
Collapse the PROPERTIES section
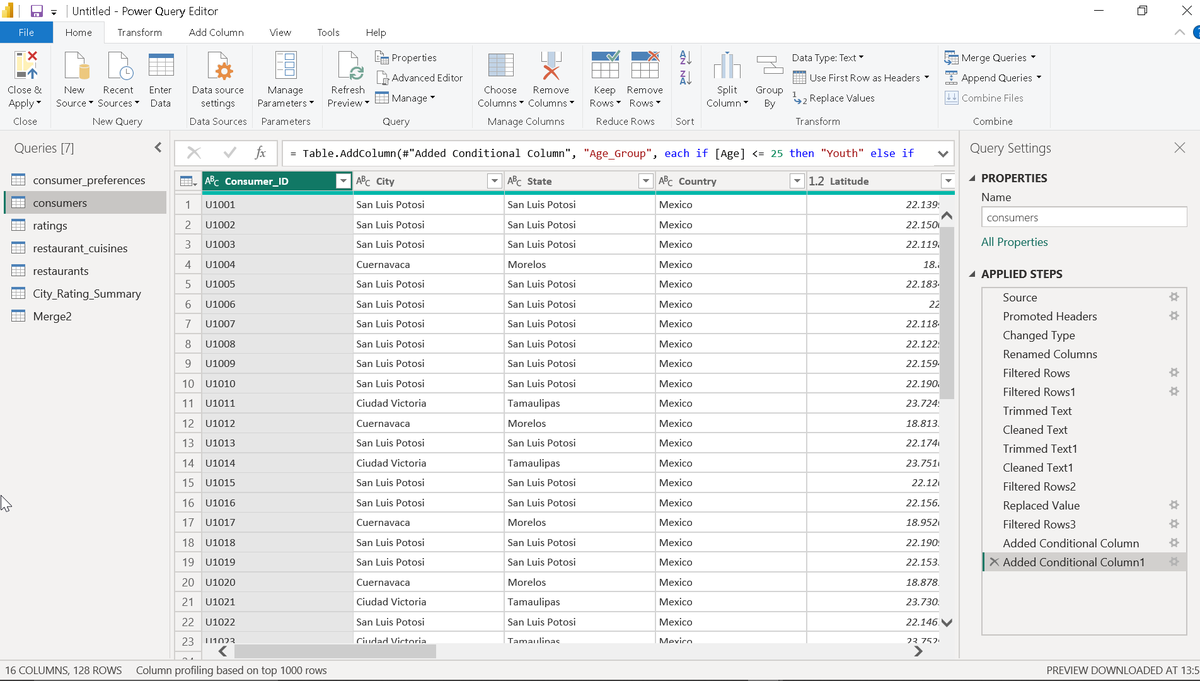[x=973, y=178]
